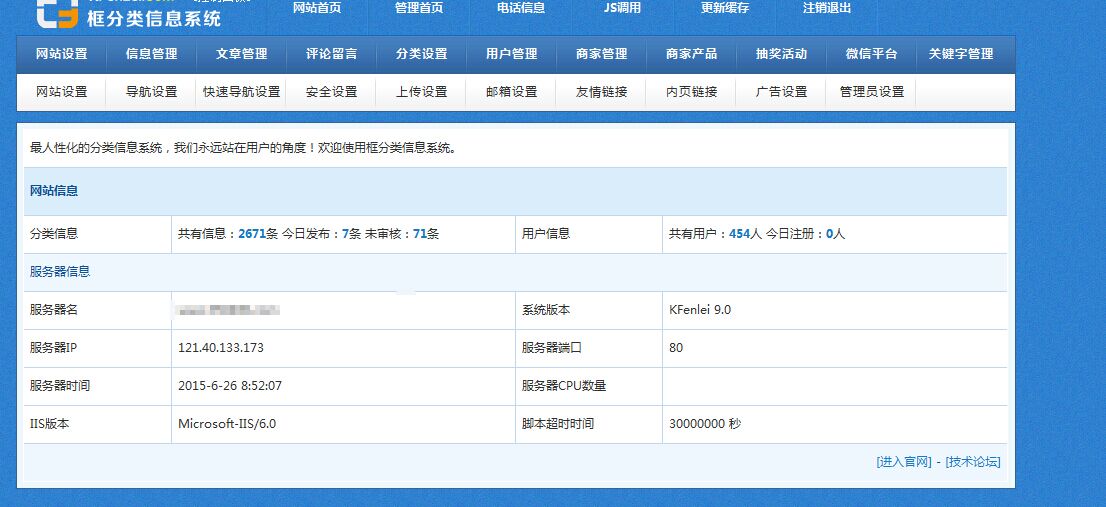Select 关键字管理 in main navigation
This screenshot has width=1106, height=507.
click(960, 54)
